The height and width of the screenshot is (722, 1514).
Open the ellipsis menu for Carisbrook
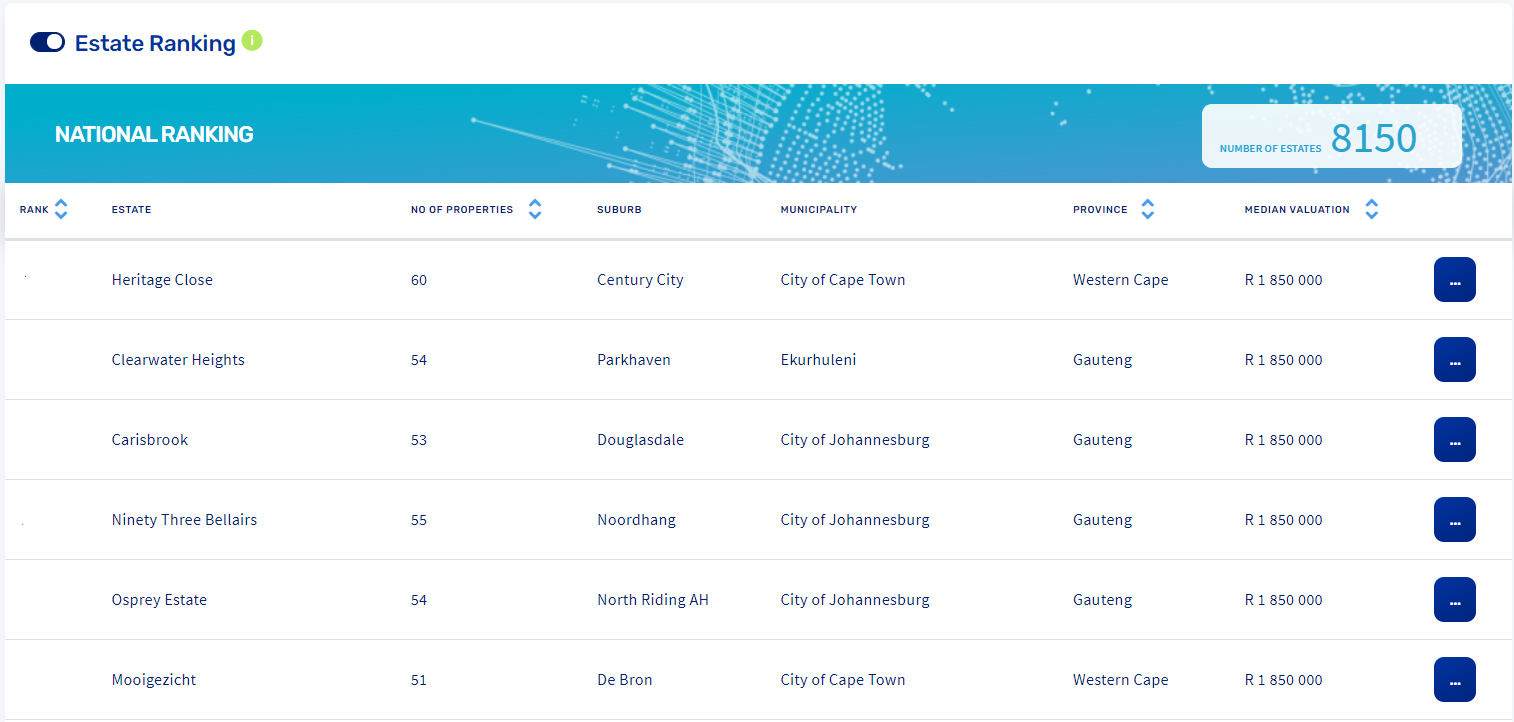pyautogui.click(x=1454, y=440)
